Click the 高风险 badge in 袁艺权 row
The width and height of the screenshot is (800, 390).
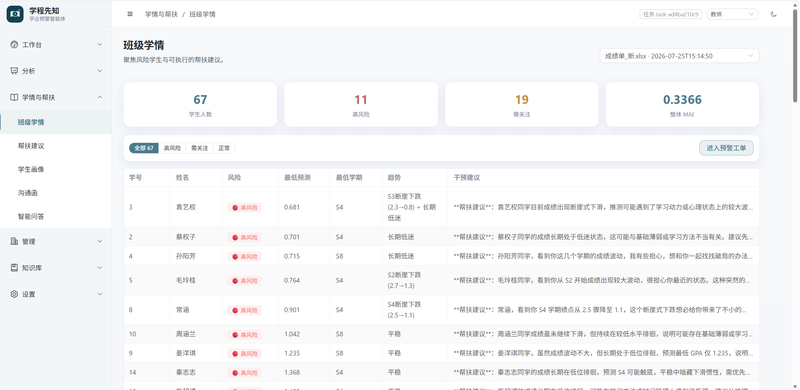tap(244, 207)
